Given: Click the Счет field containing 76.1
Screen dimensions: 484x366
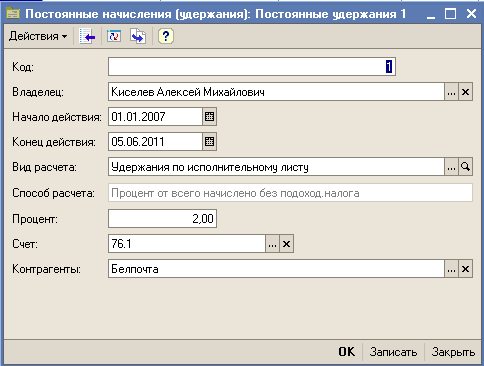Looking at the screenshot, I should (187, 244).
